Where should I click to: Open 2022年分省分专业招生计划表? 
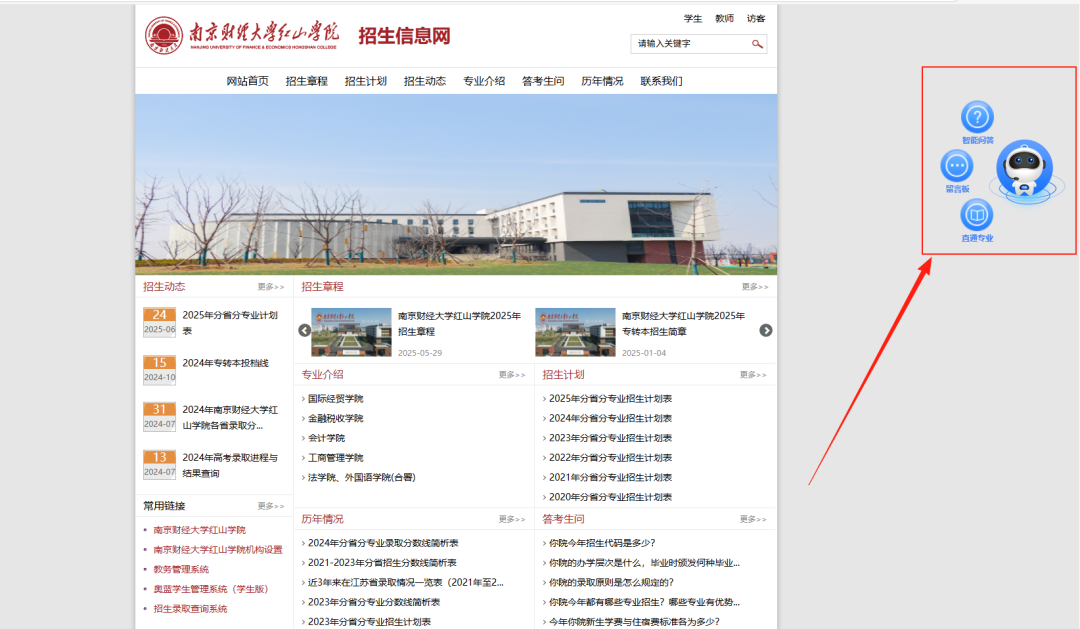tap(610, 457)
